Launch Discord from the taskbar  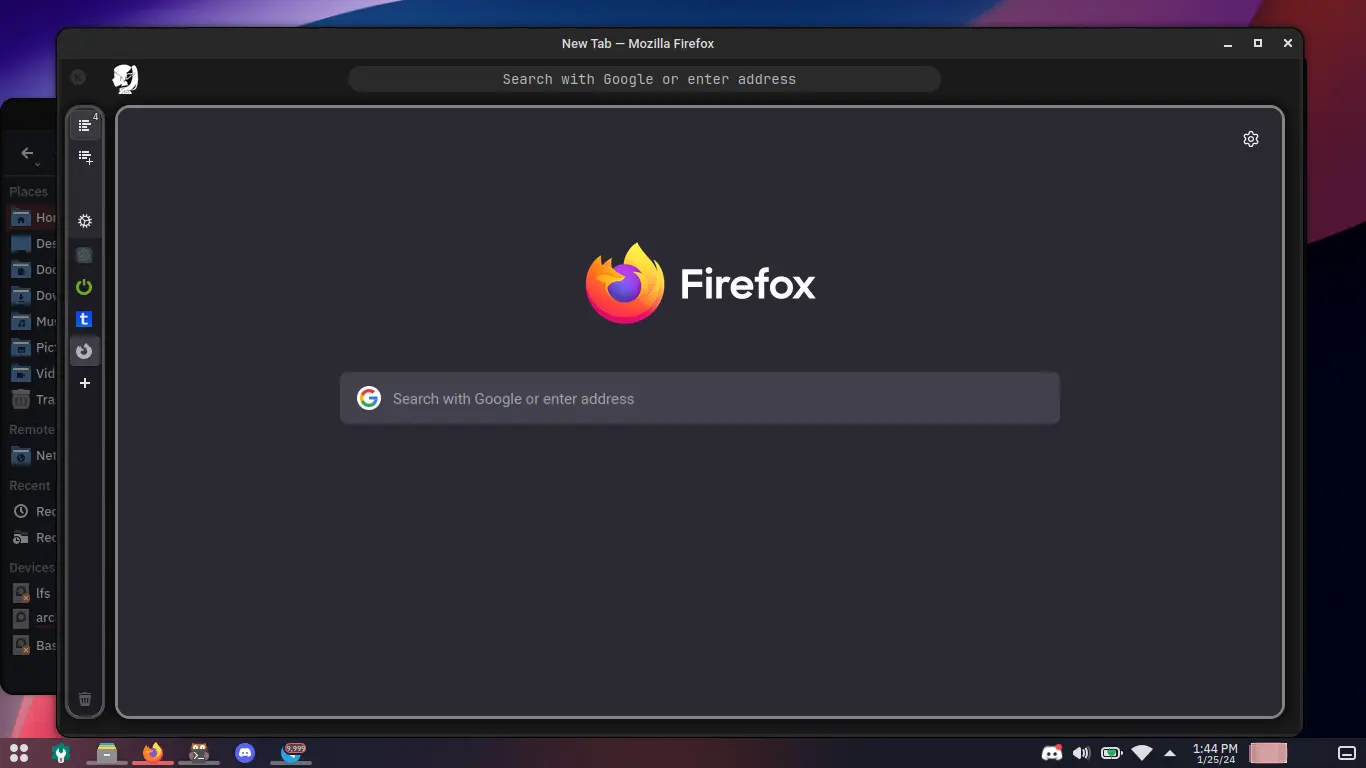coord(245,753)
